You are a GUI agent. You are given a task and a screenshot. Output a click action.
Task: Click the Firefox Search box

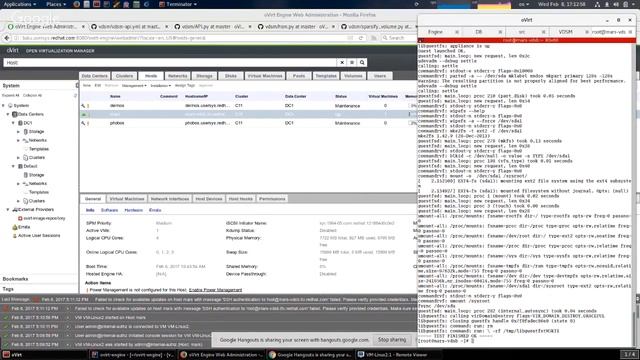pos(398,38)
